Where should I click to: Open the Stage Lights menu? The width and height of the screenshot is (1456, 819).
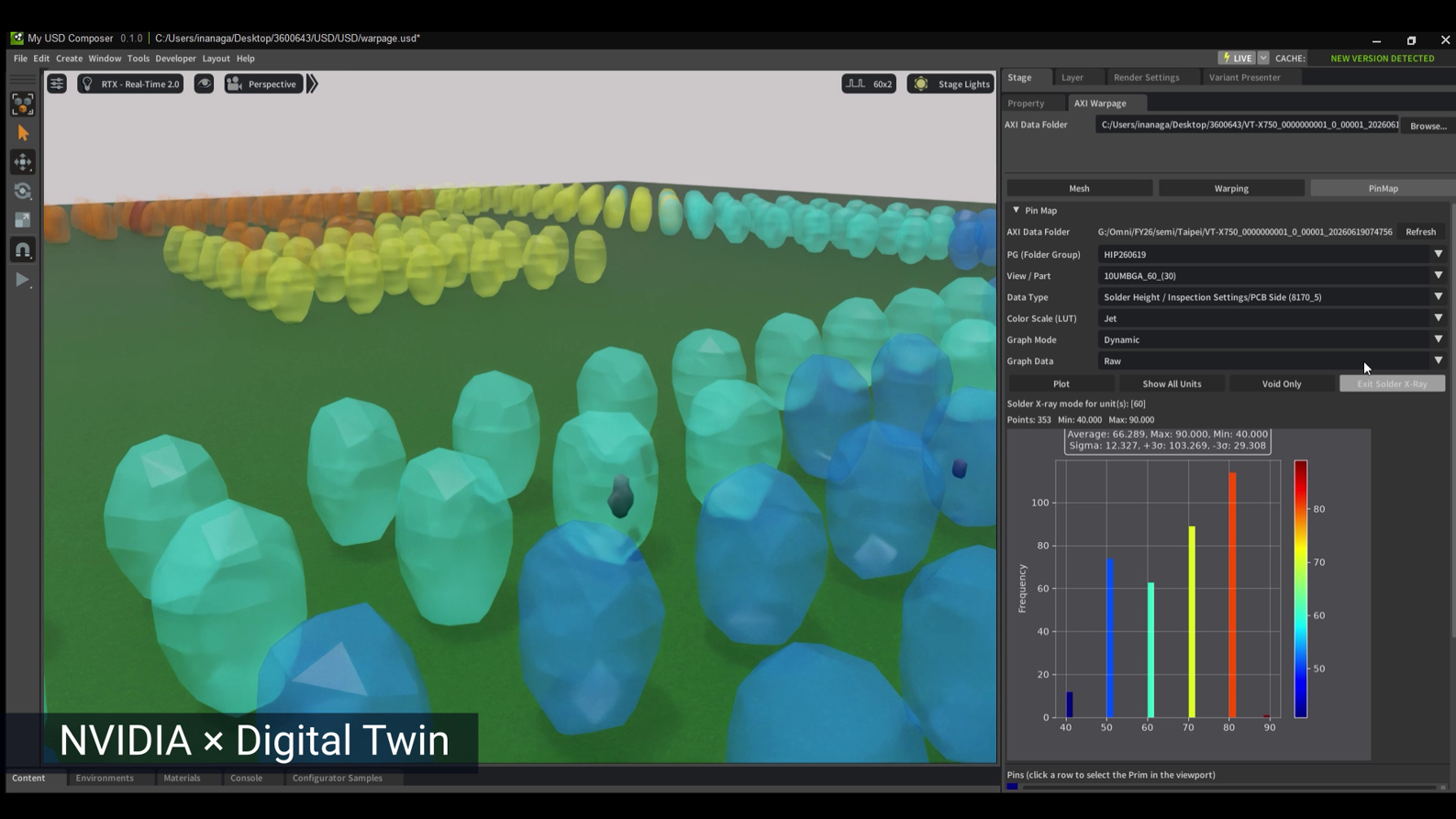click(x=950, y=84)
